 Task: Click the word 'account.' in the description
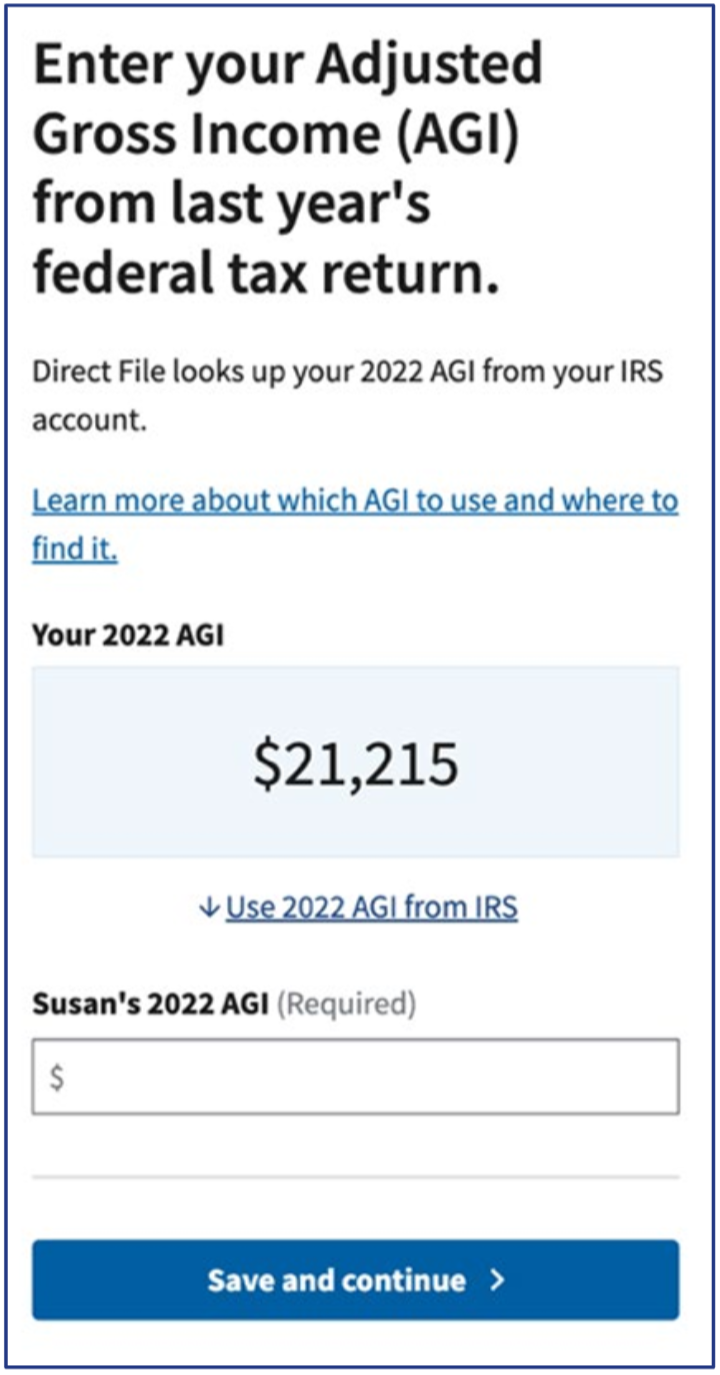coord(90,421)
